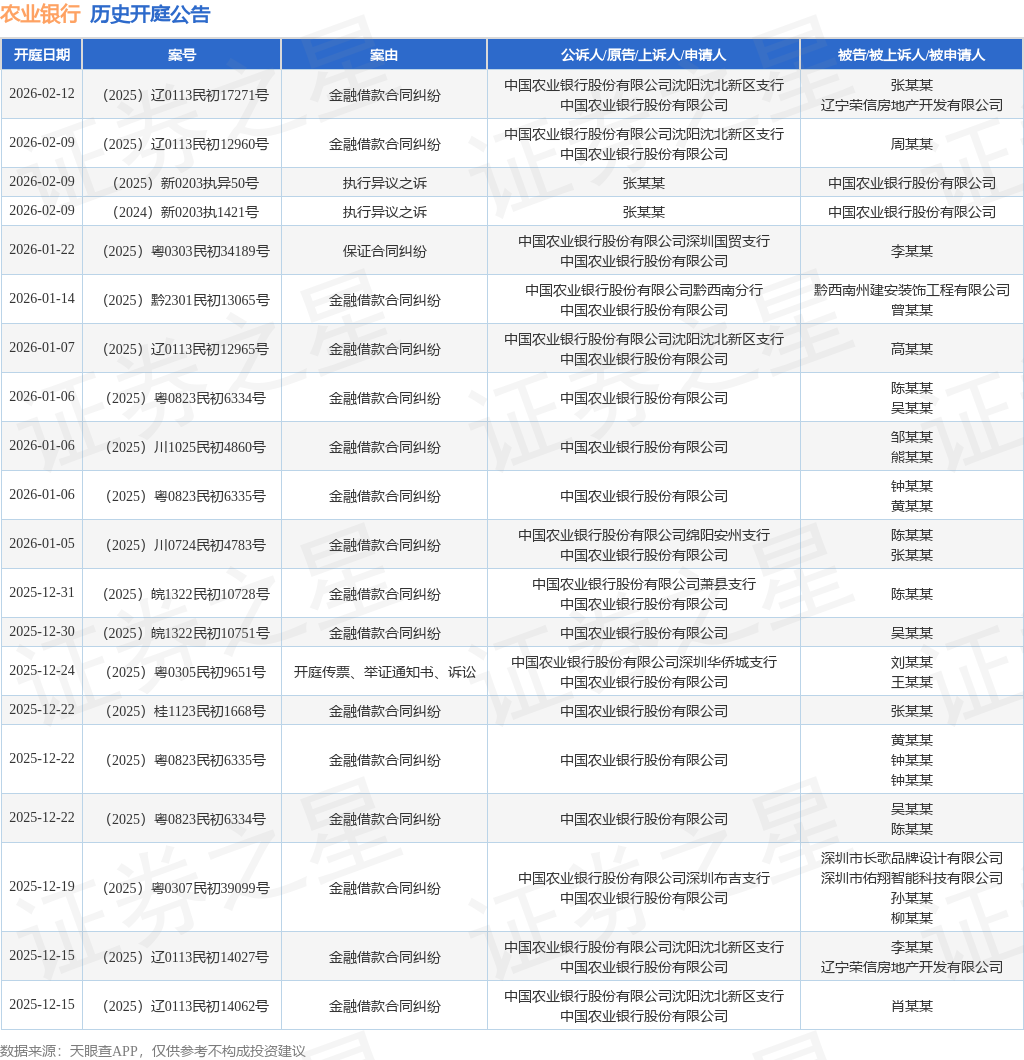Click date cell 2025-12-30

42,631
